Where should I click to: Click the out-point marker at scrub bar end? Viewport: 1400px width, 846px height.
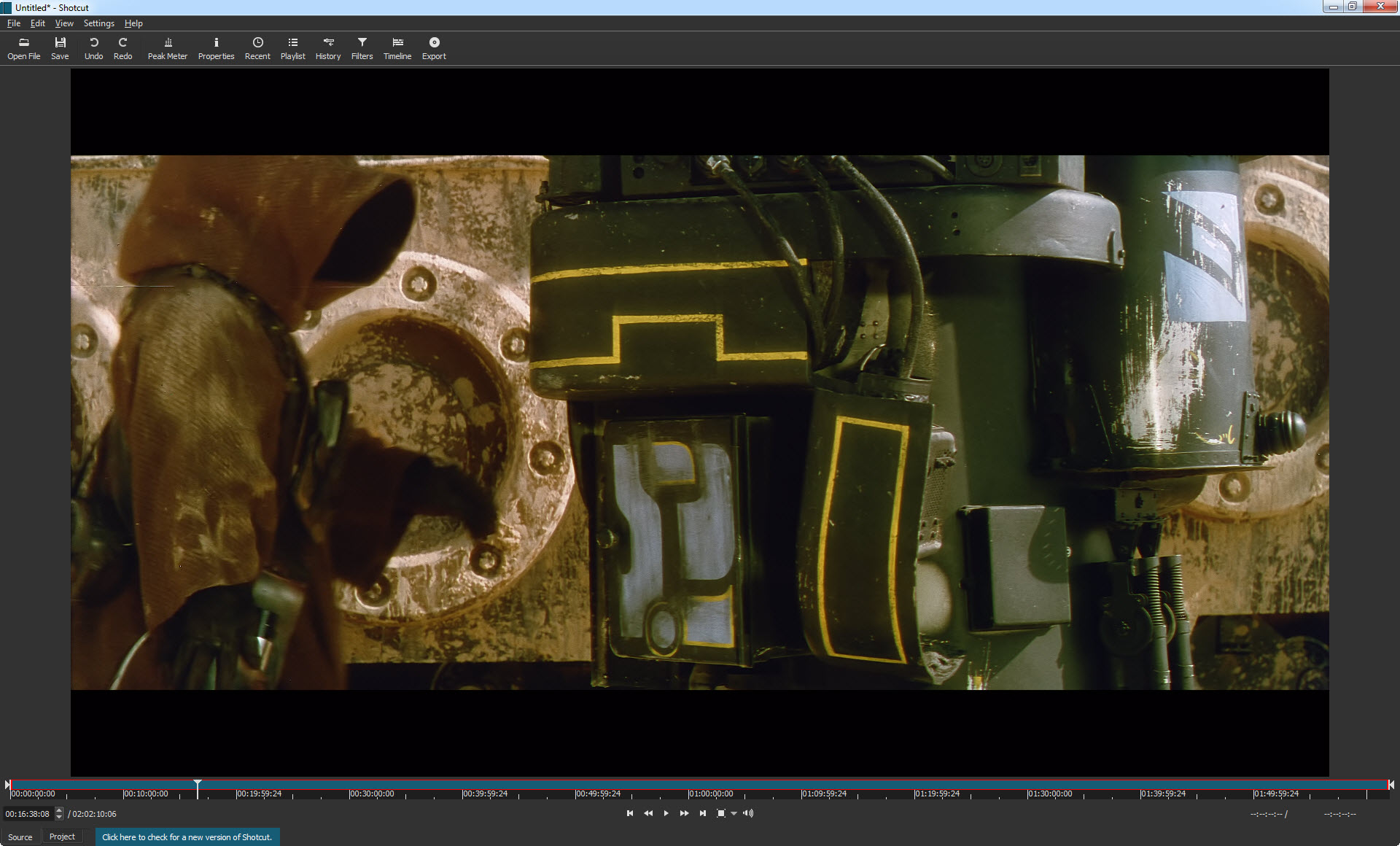pyautogui.click(x=1391, y=785)
